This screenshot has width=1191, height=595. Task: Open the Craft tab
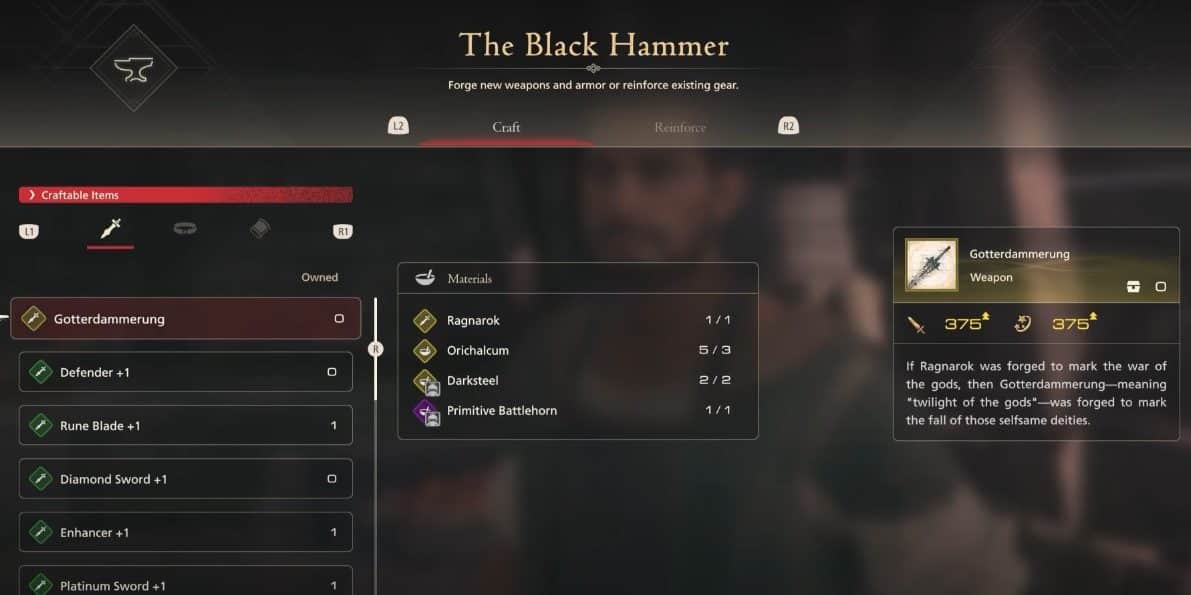point(506,128)
